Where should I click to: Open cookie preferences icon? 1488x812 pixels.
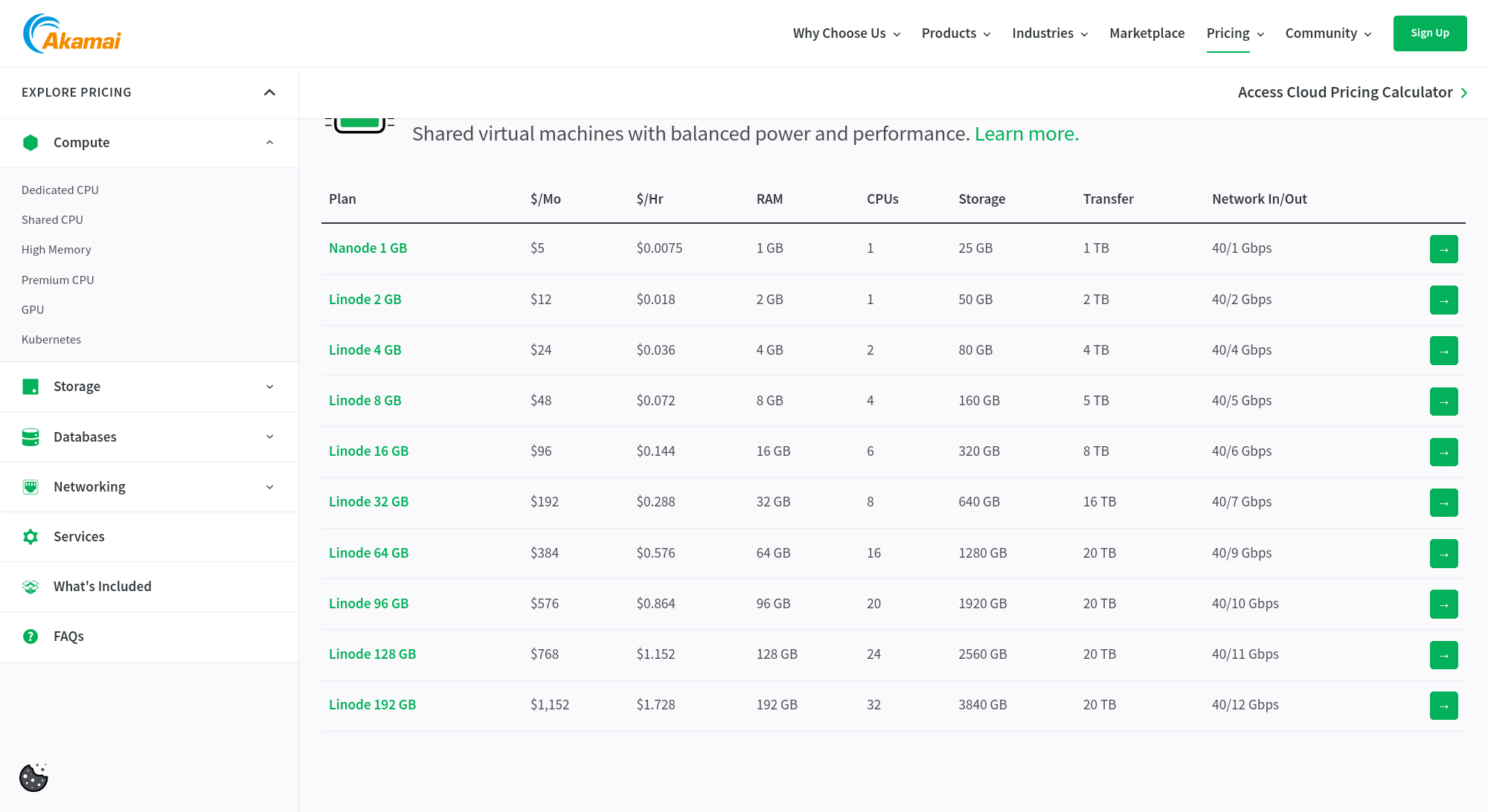pos(33,778)
